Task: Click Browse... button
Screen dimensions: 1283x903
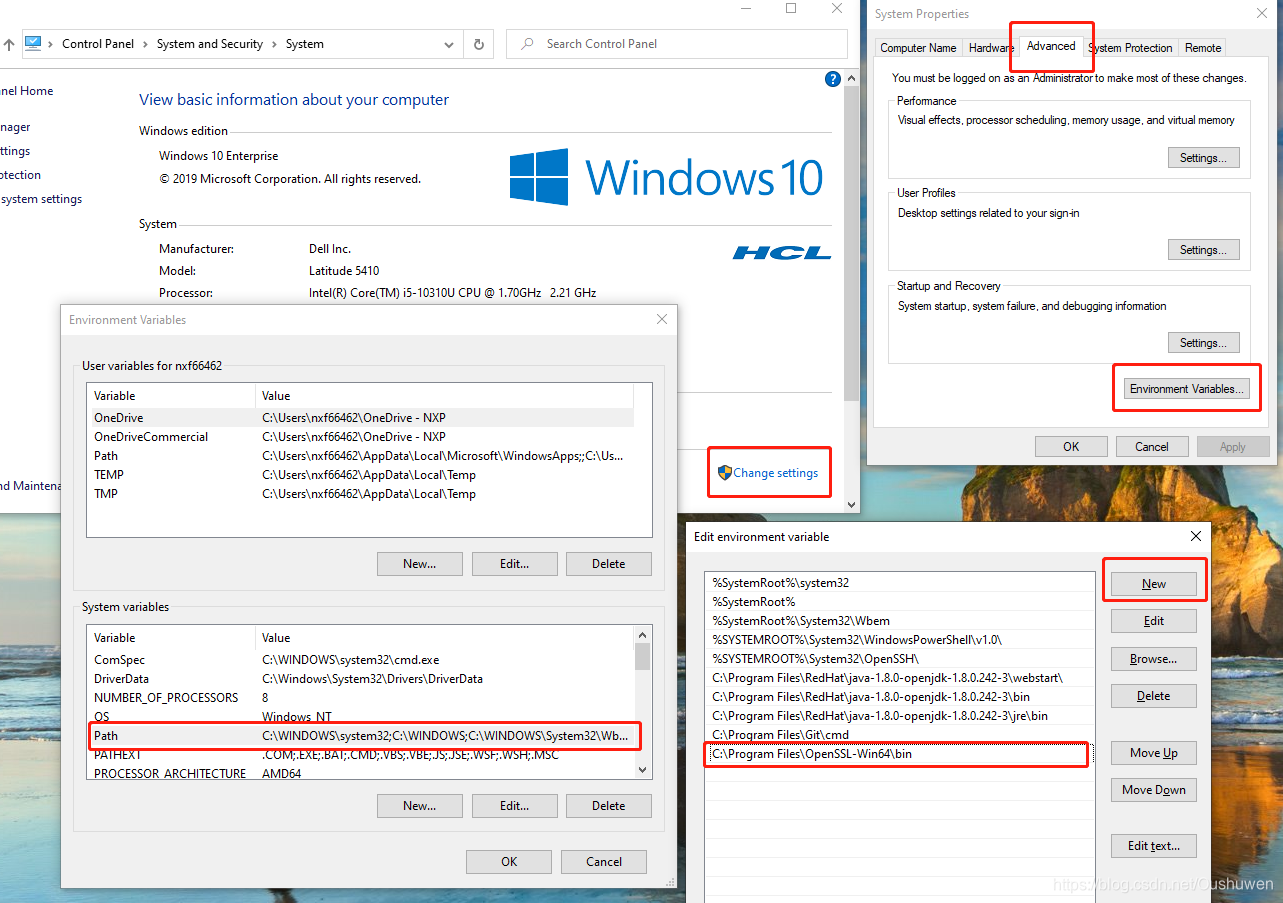Action: tap(1154, 659)
